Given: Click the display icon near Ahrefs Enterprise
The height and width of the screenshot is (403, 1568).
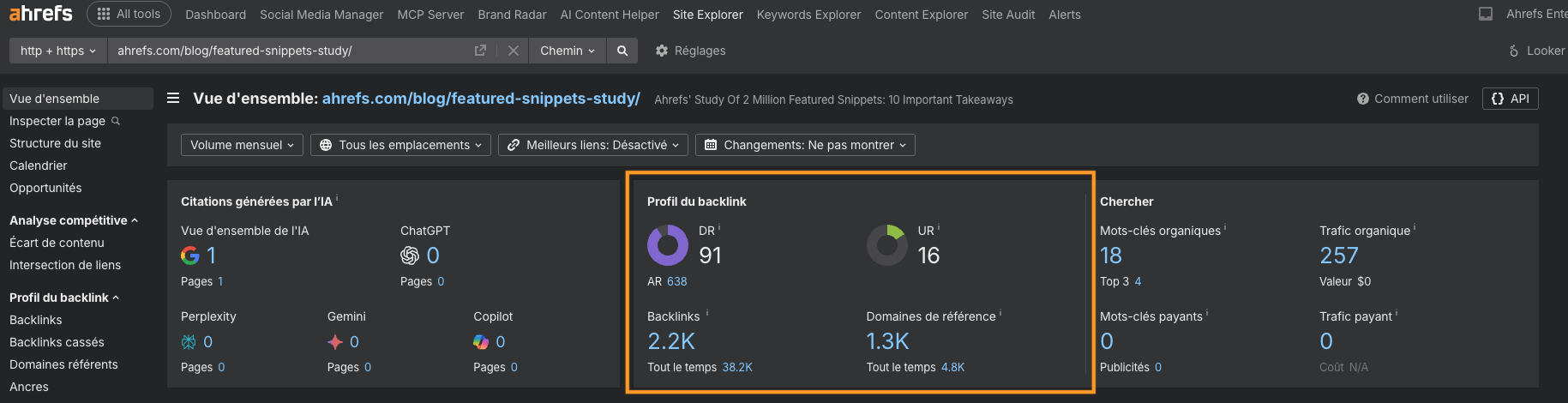Looking at the screenshot, I should tap(1486, 14).
